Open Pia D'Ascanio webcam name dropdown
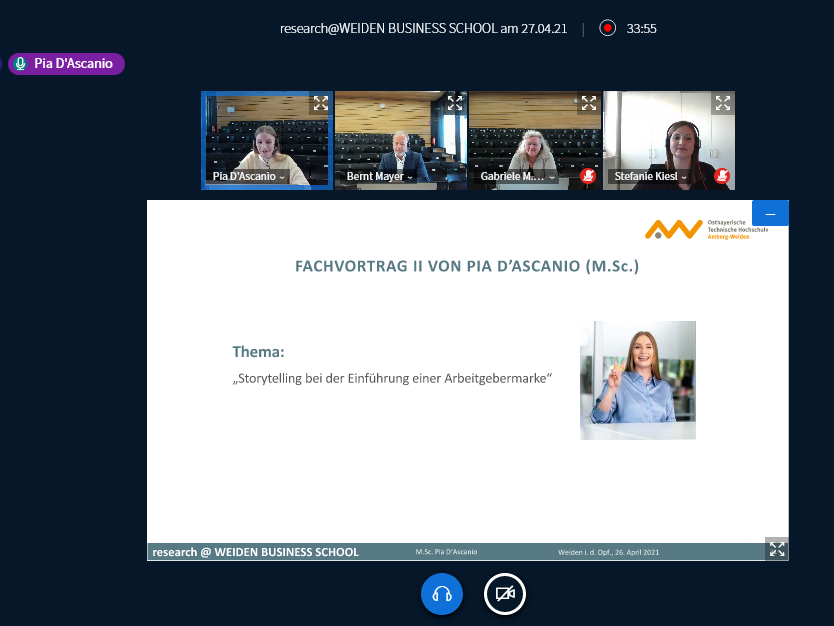The height and width of the screenshot is (626, 834). 248,176
